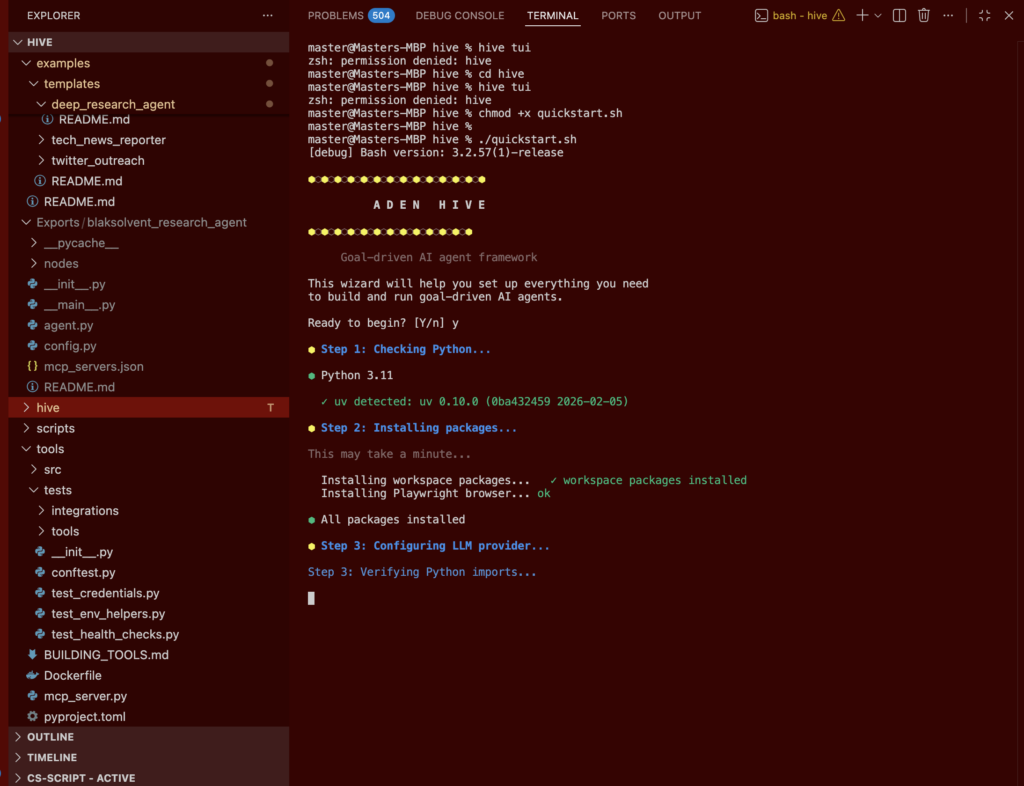The image size is (1024, 786).
Task: Open the launch profile dropdown arrow
Action: [x=878, y=15]
